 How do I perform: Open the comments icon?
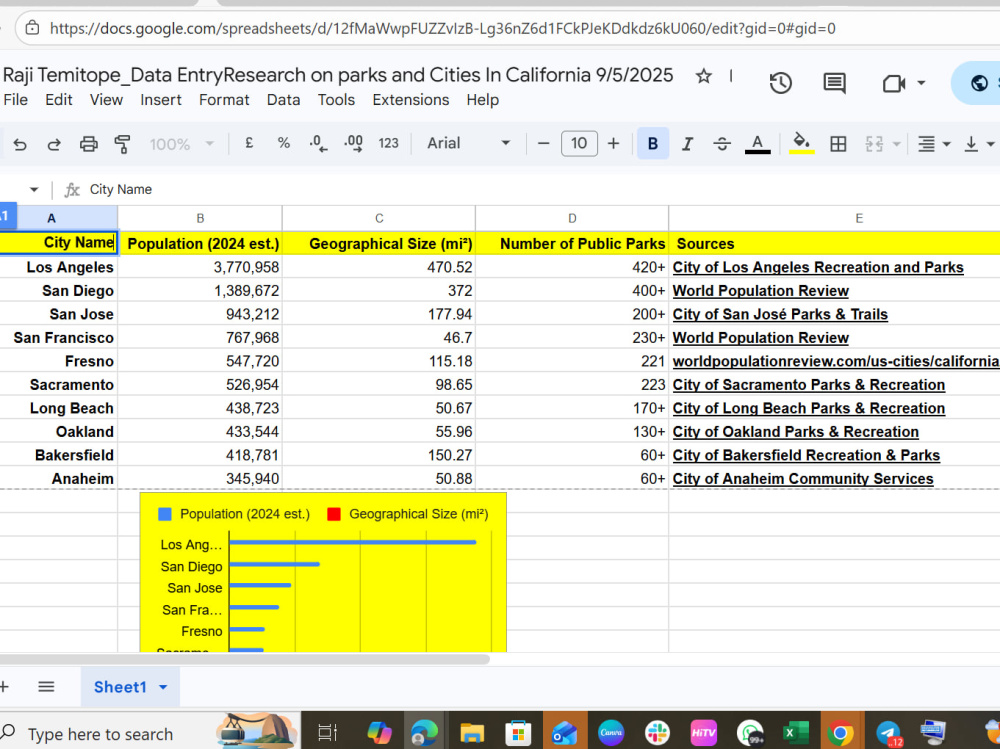click(x=834, y=83)
